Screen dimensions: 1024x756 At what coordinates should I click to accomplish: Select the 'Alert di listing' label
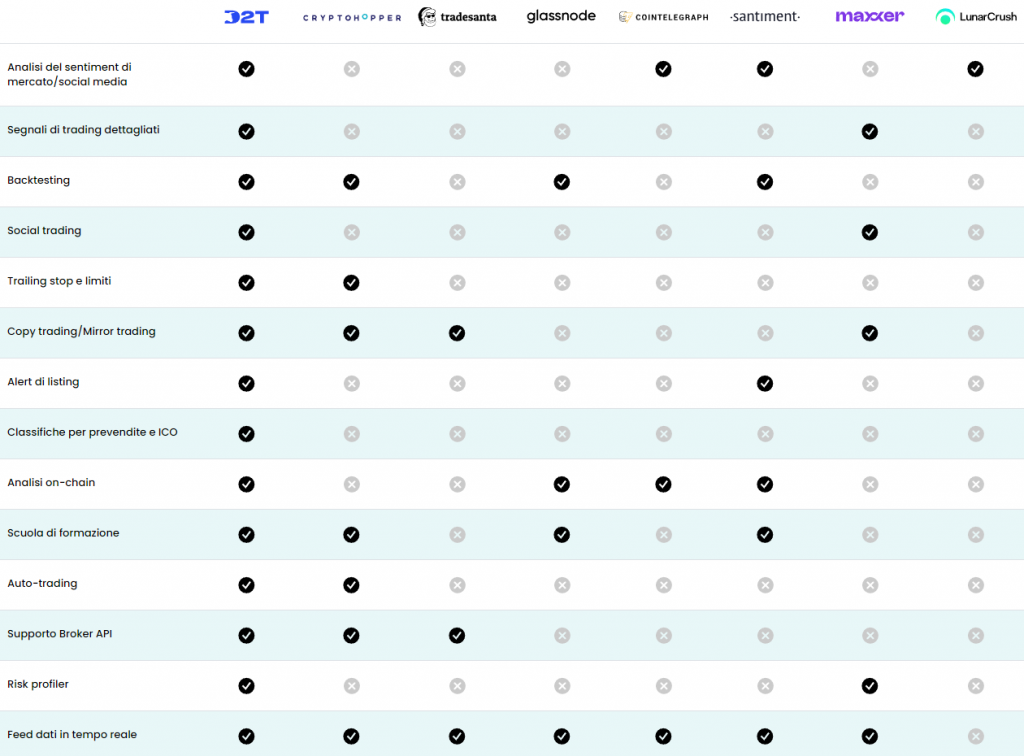(x=43, y=382)
